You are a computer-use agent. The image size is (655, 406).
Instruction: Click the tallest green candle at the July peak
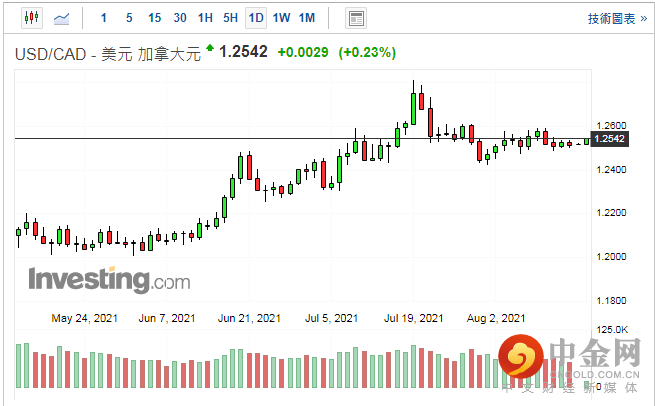[x=414, y=109]
